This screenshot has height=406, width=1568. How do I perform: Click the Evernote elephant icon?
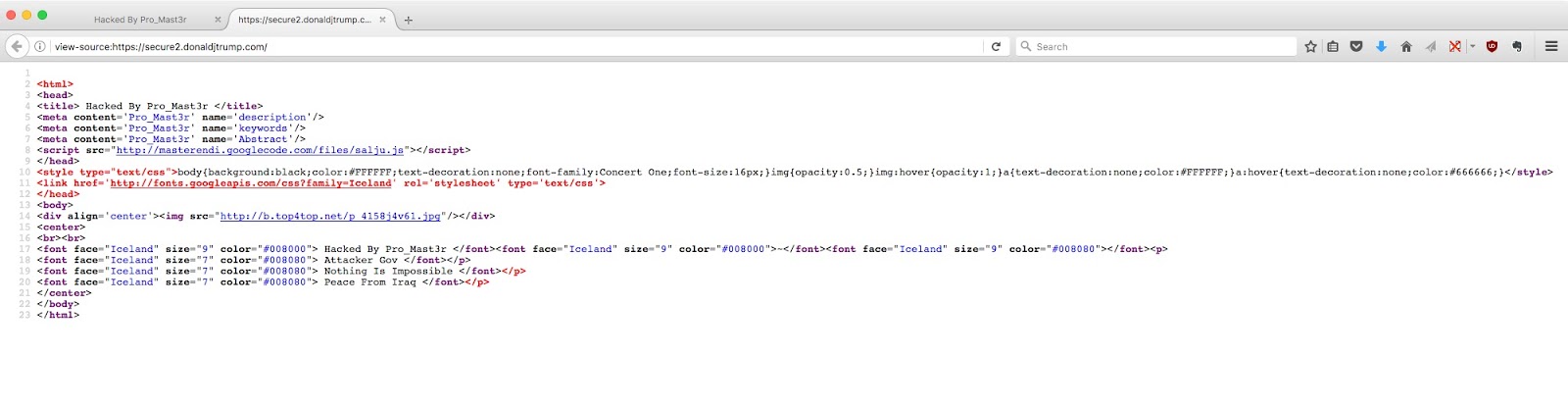click(1517, 46)
